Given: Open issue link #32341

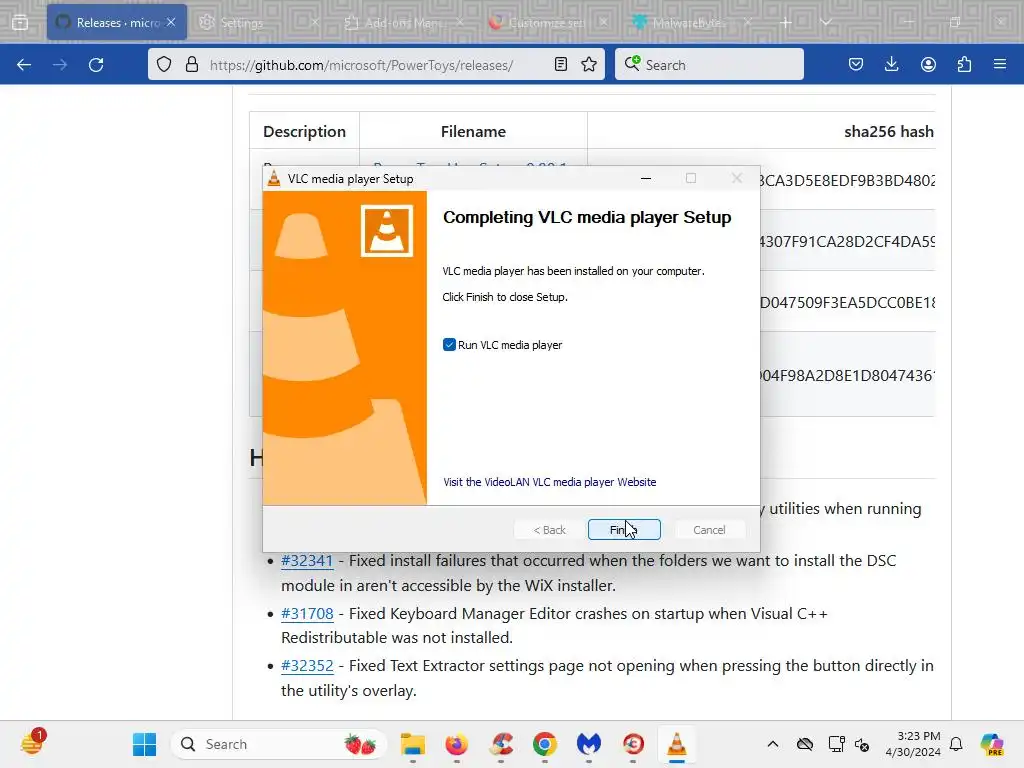Looking at the screenshot, I should [x=307, y=560].
